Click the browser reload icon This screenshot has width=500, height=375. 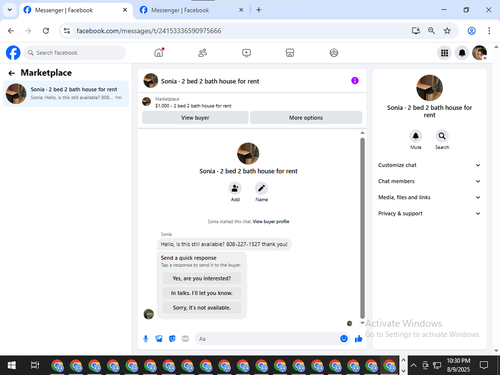(46, 31)
